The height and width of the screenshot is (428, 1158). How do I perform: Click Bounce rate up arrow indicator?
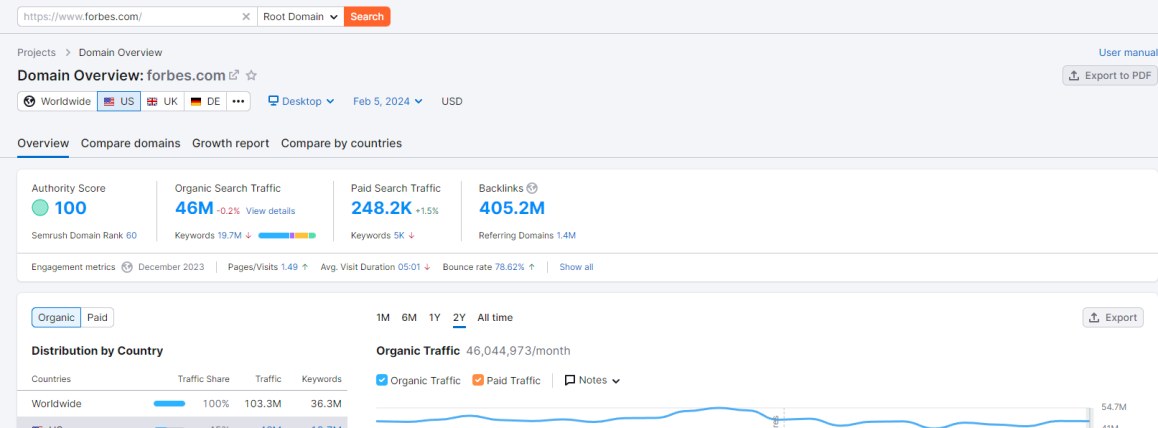(531, 267)
